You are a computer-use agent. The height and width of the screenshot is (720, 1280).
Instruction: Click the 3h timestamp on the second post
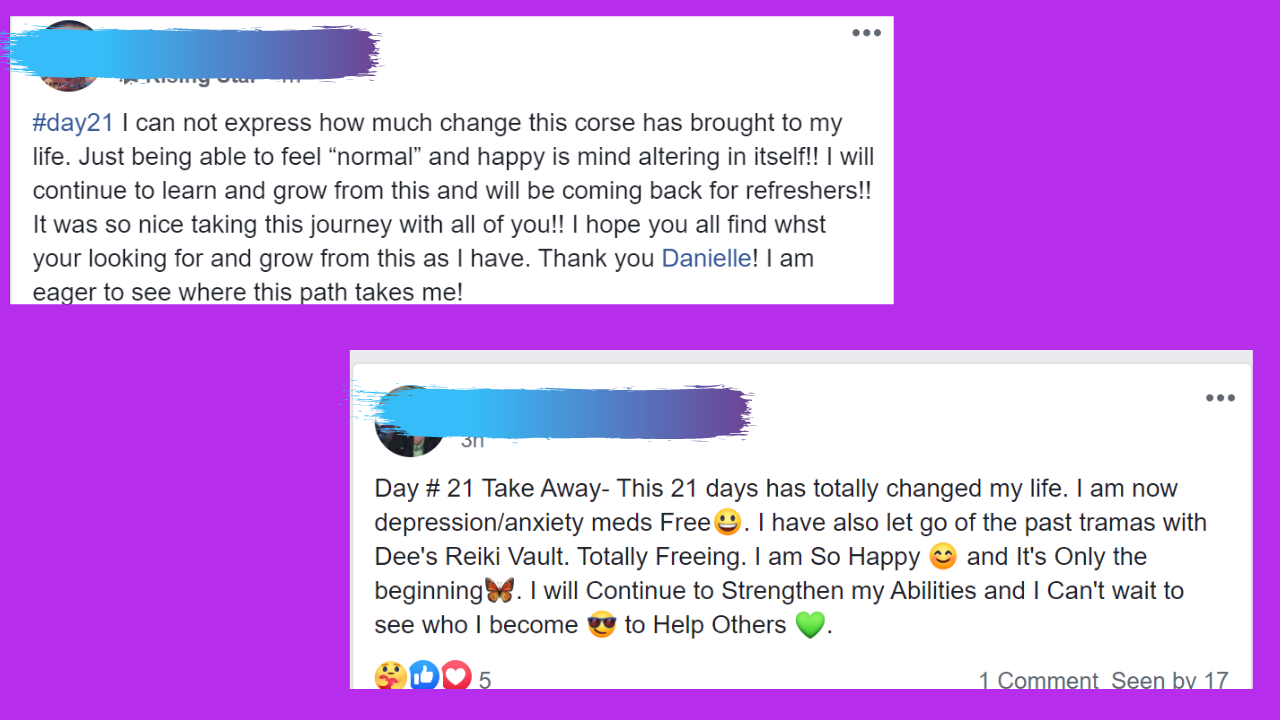(472, 440)
